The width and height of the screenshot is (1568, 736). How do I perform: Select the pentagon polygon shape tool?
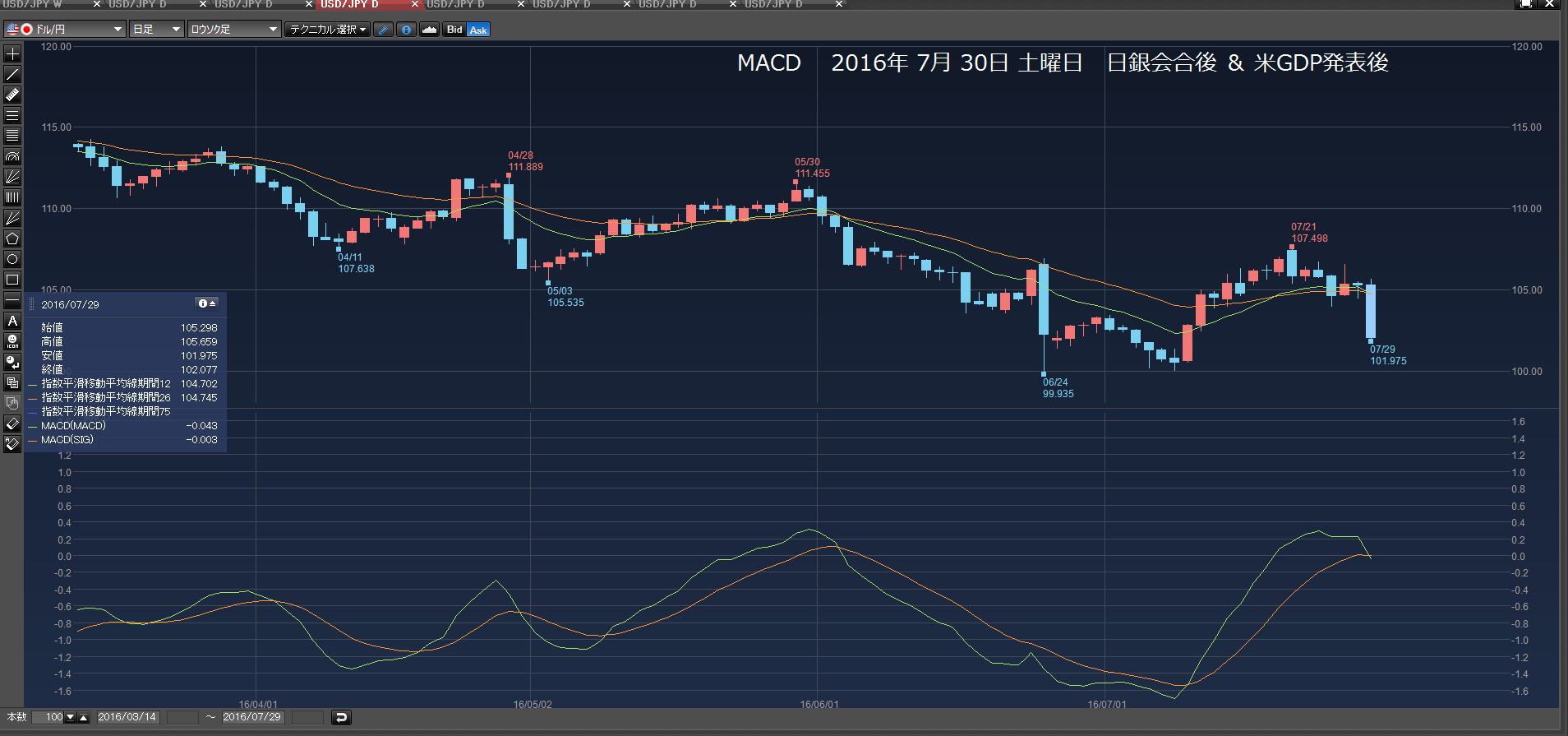click(12, 238)
